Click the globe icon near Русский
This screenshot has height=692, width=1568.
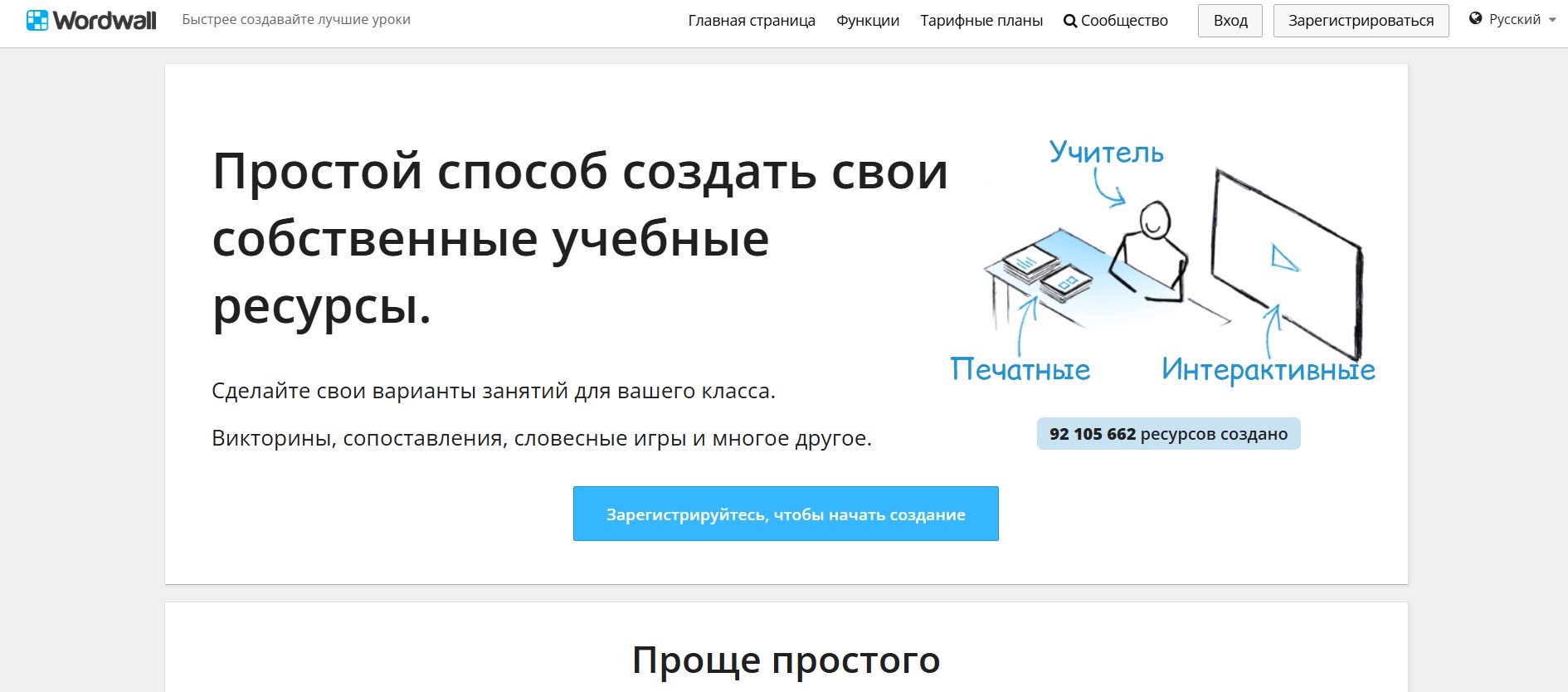click(x=1475, y=18)
